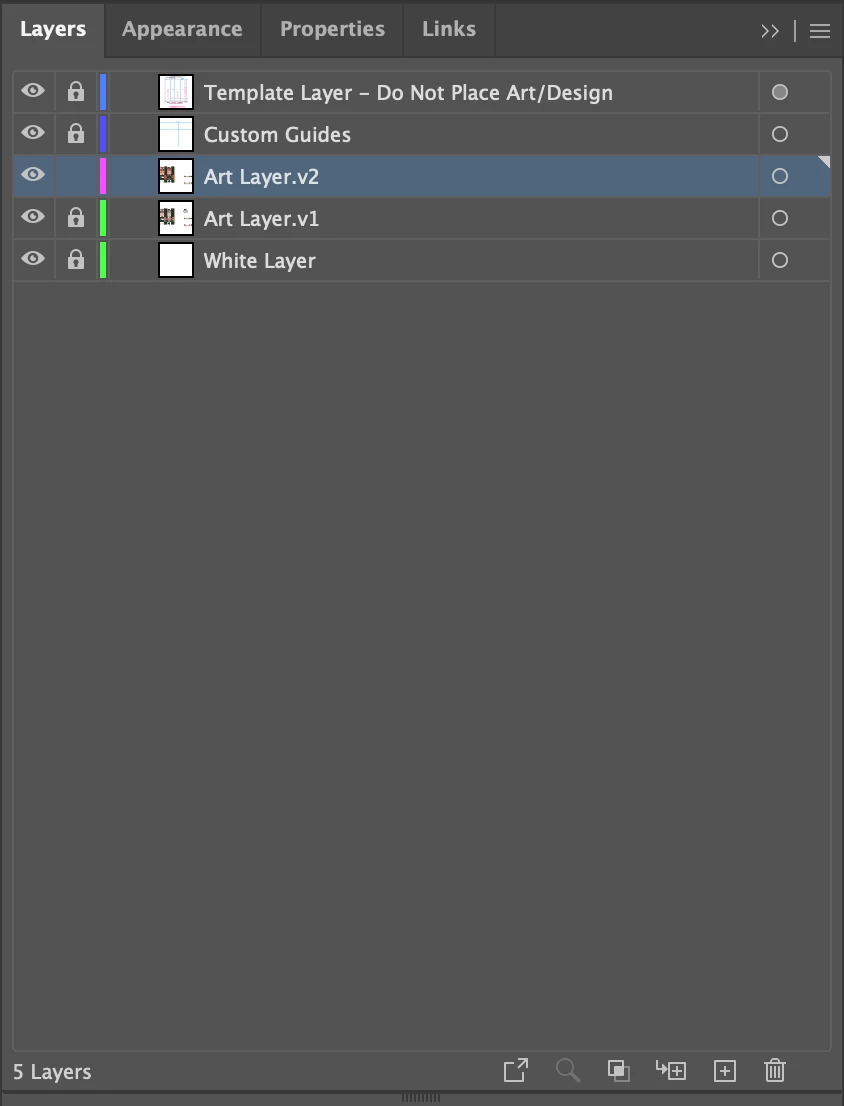The image size is (844, 1106).
Task: Toggle lock on Art Layer.v2
Action: [x=75, y=176]
